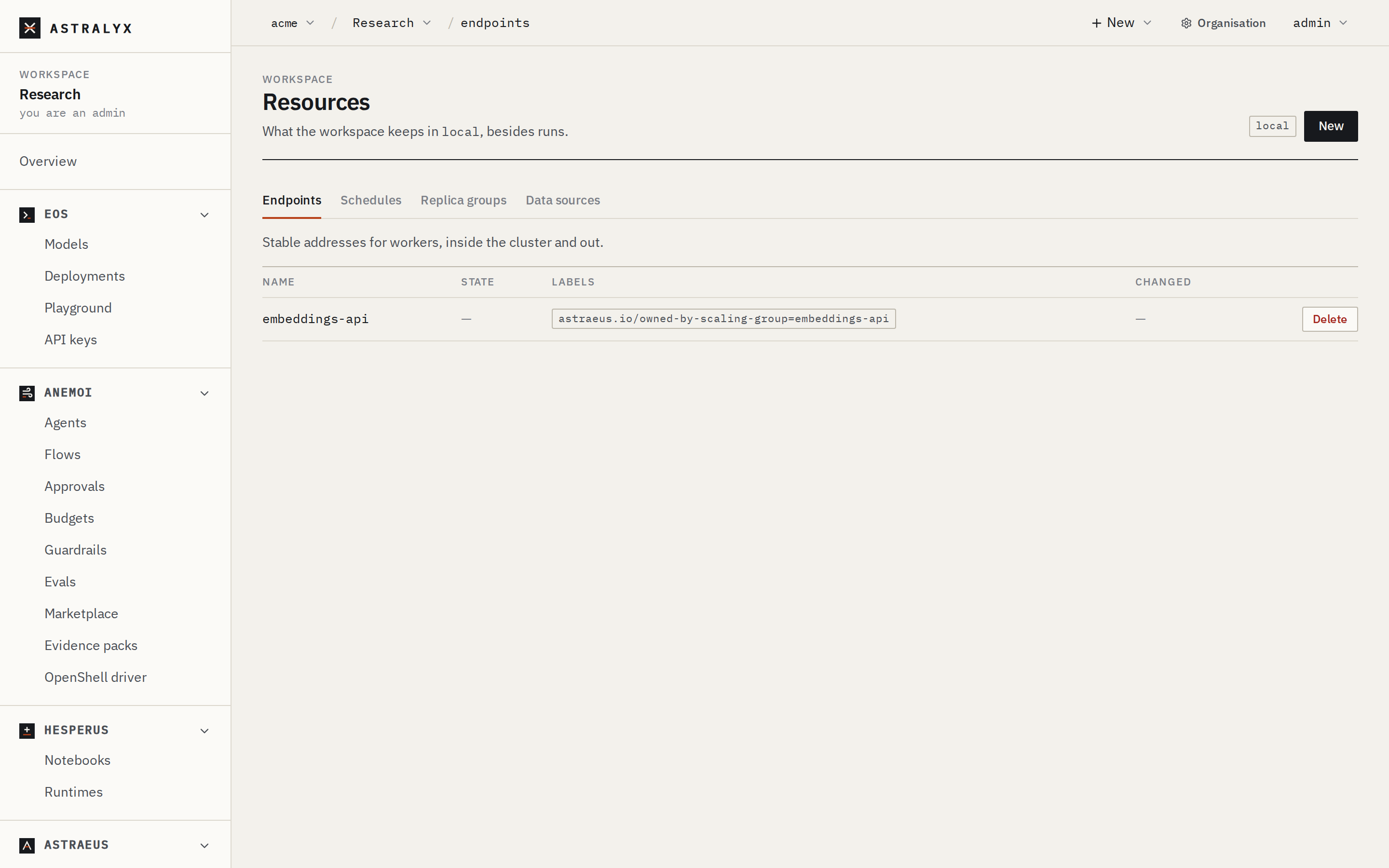
Task: Open the Research workspace dropdown
Action: coord(392,23)
